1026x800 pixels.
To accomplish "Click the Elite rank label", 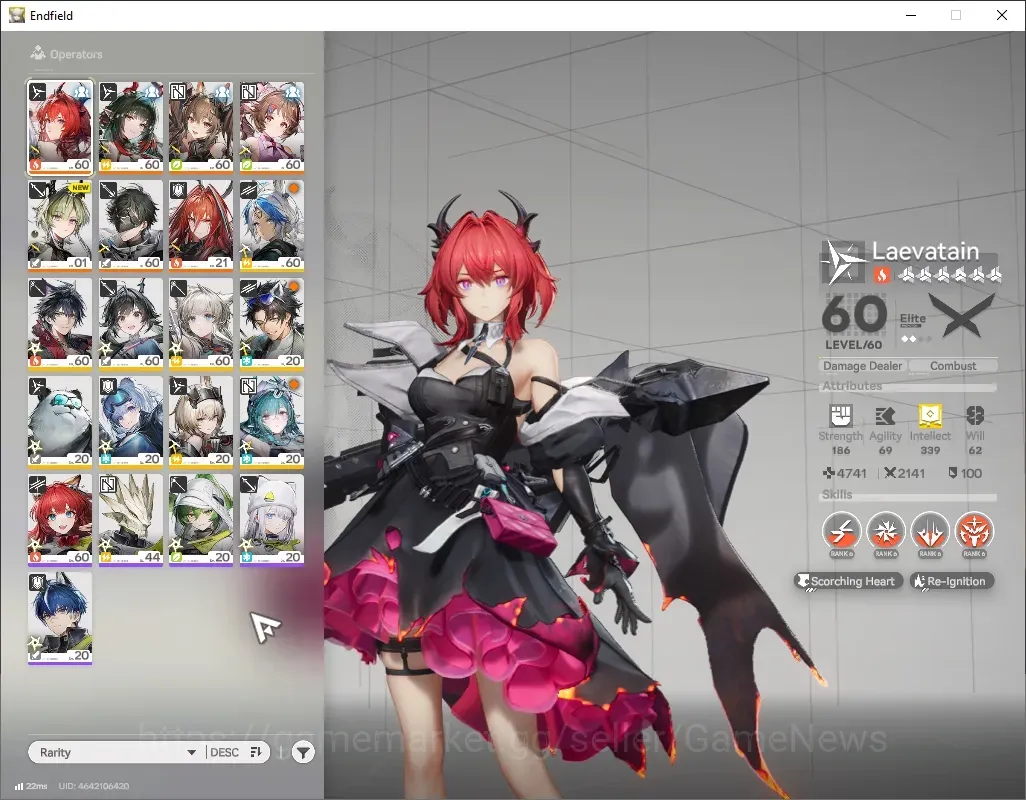I will tap(912, 319).
